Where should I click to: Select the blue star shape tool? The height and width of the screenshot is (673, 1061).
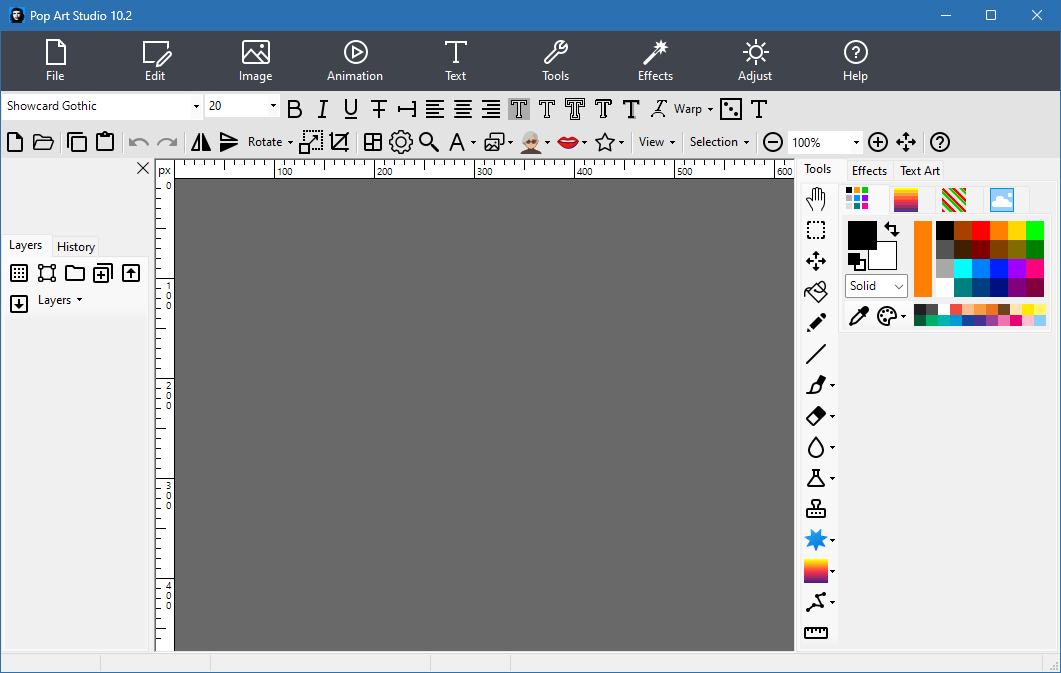click(x=816, y=540)
